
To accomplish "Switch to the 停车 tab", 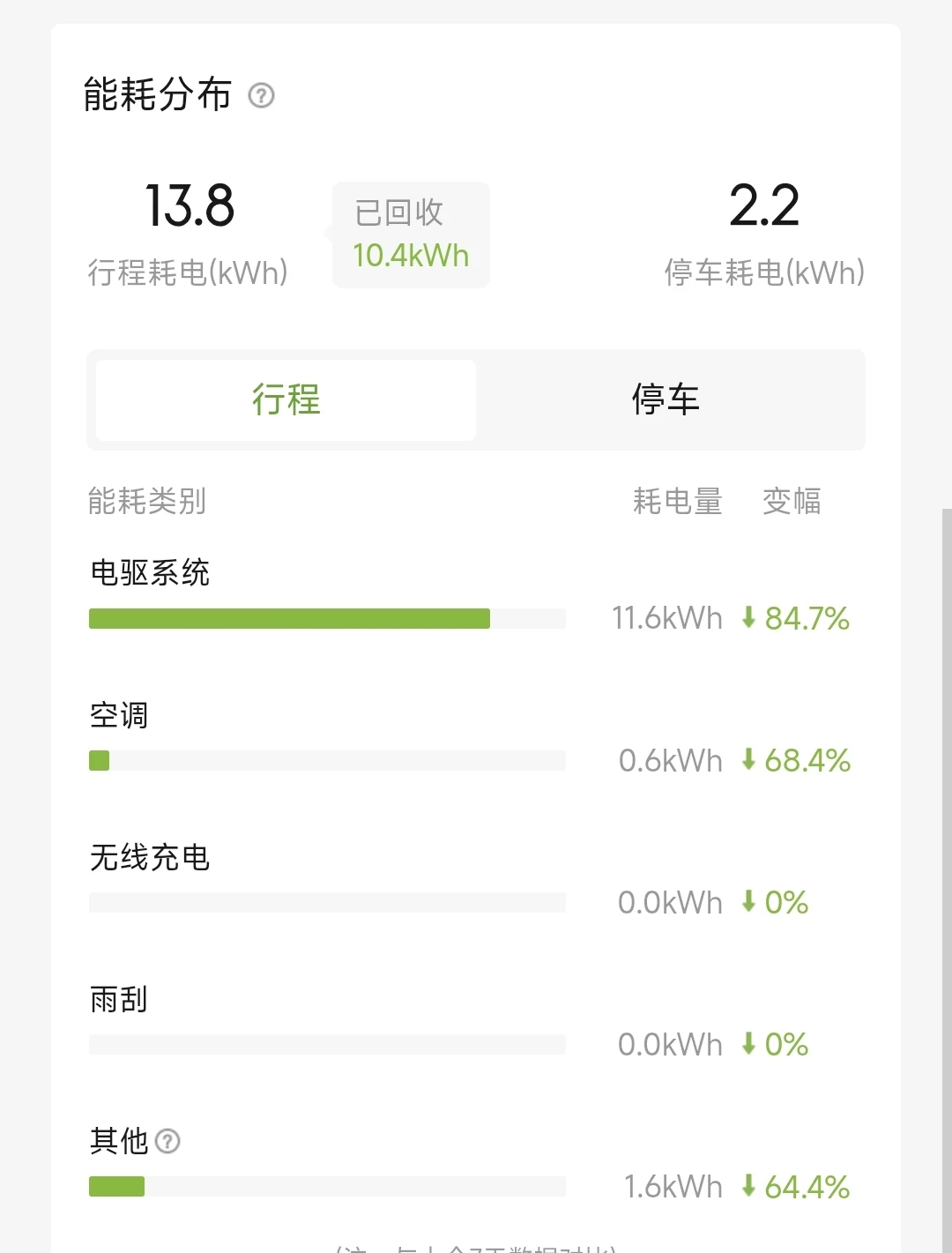I will point(666,399).
